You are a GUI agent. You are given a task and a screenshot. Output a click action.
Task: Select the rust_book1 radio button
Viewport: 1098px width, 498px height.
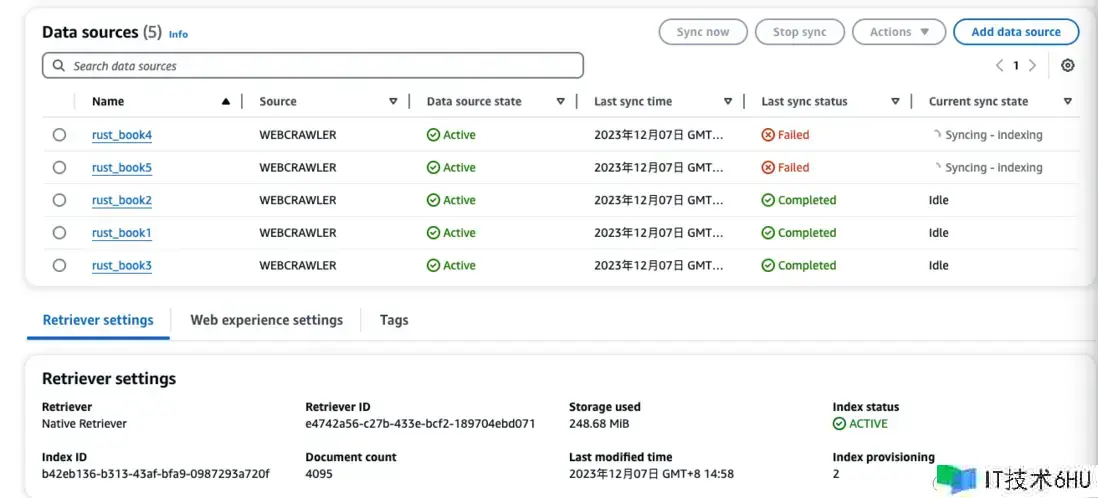[60, 233]
